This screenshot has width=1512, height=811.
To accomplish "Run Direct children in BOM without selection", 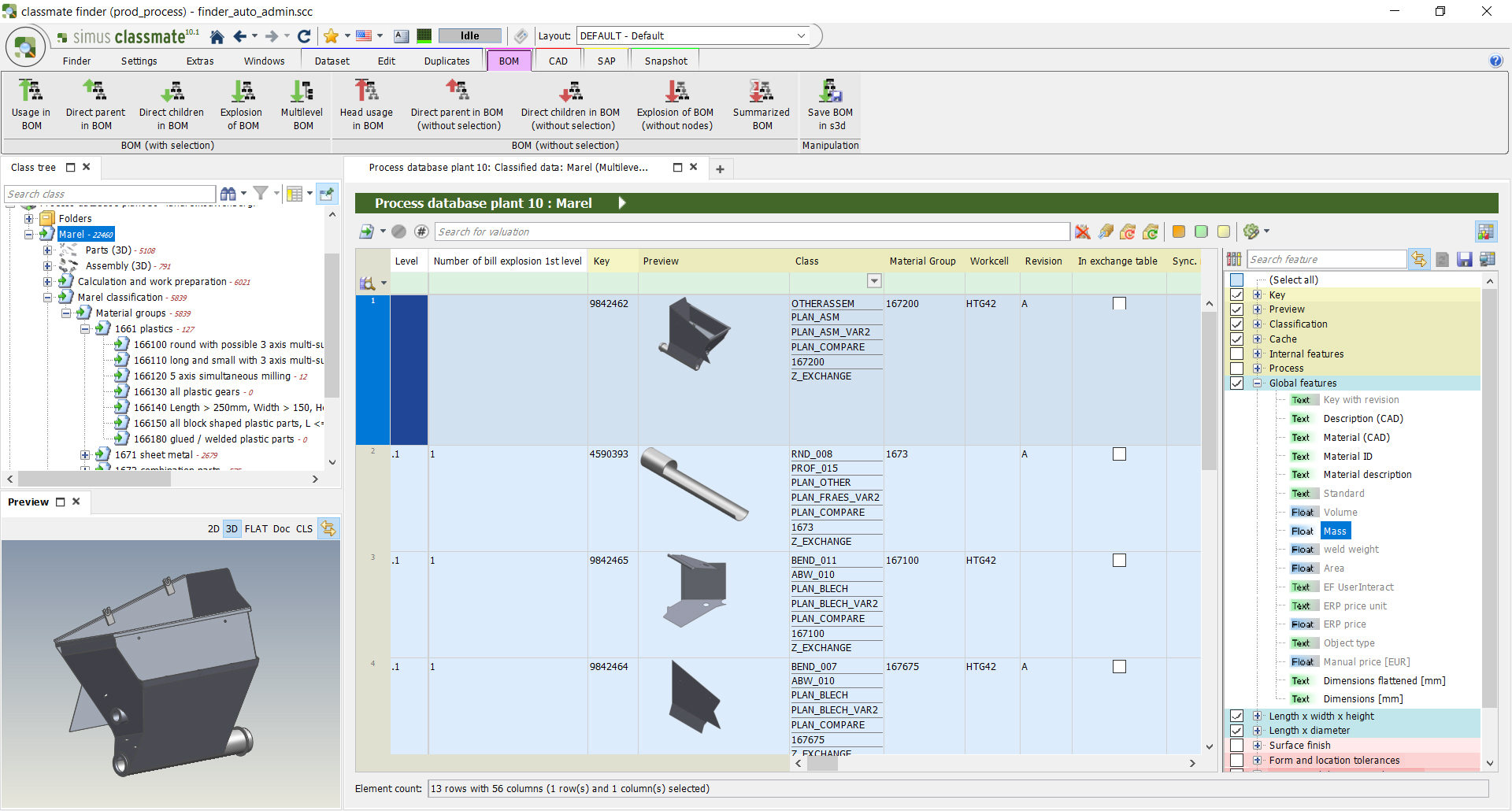I will point(571,105).
